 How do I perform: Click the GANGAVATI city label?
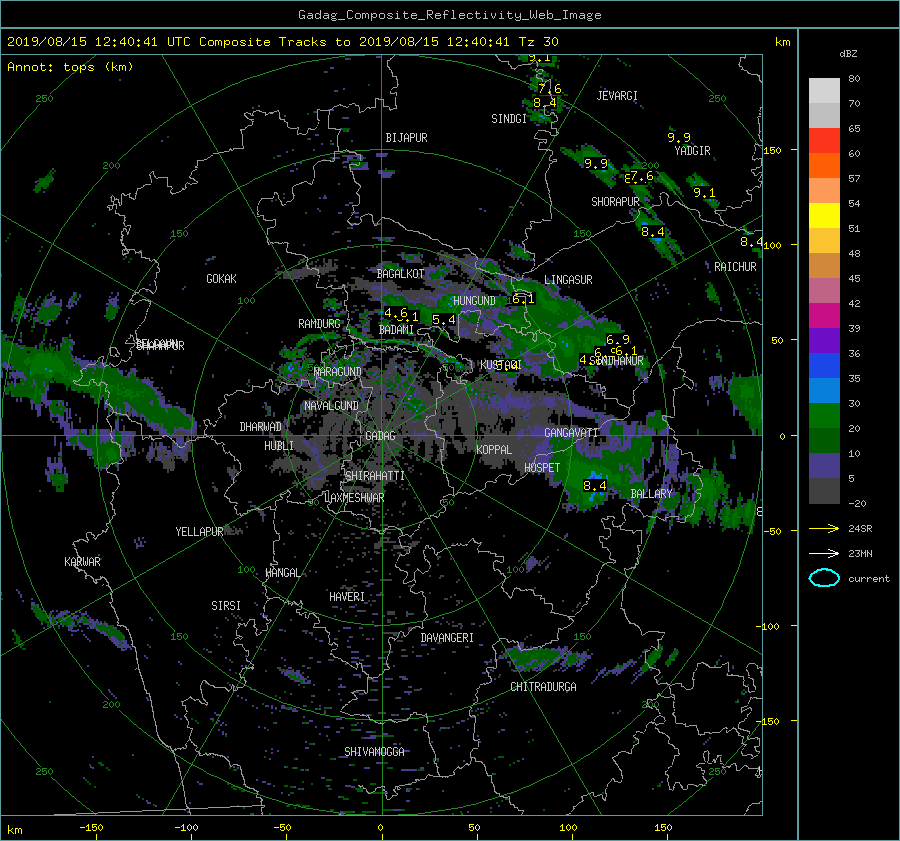tap(571, 433)
